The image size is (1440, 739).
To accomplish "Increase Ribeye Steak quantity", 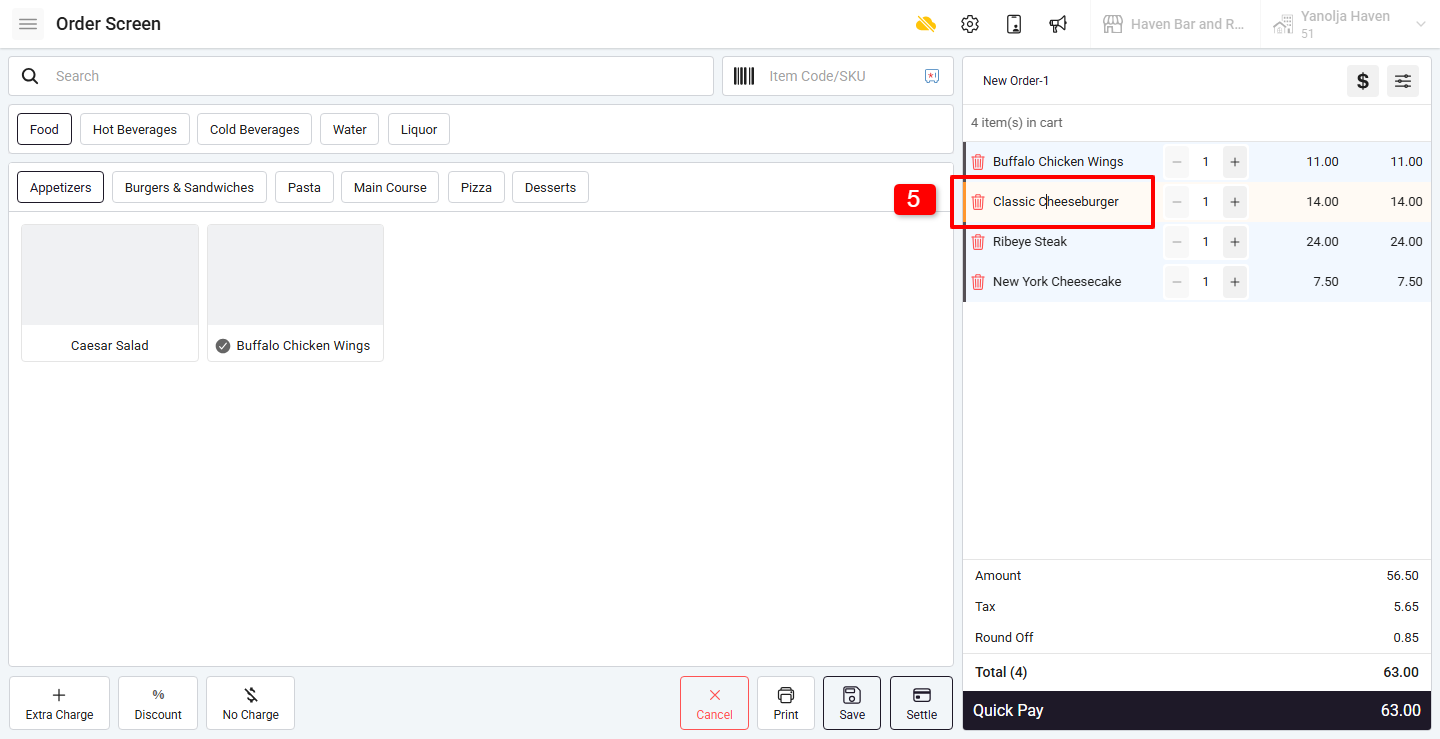I will click(1235, 242).
